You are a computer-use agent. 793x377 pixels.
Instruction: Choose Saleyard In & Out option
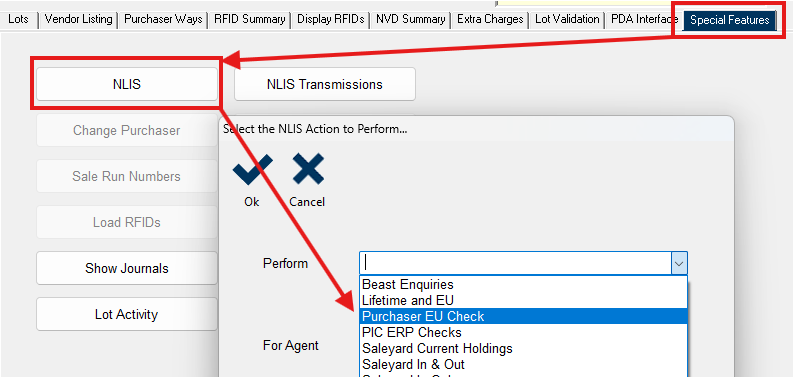523,364
